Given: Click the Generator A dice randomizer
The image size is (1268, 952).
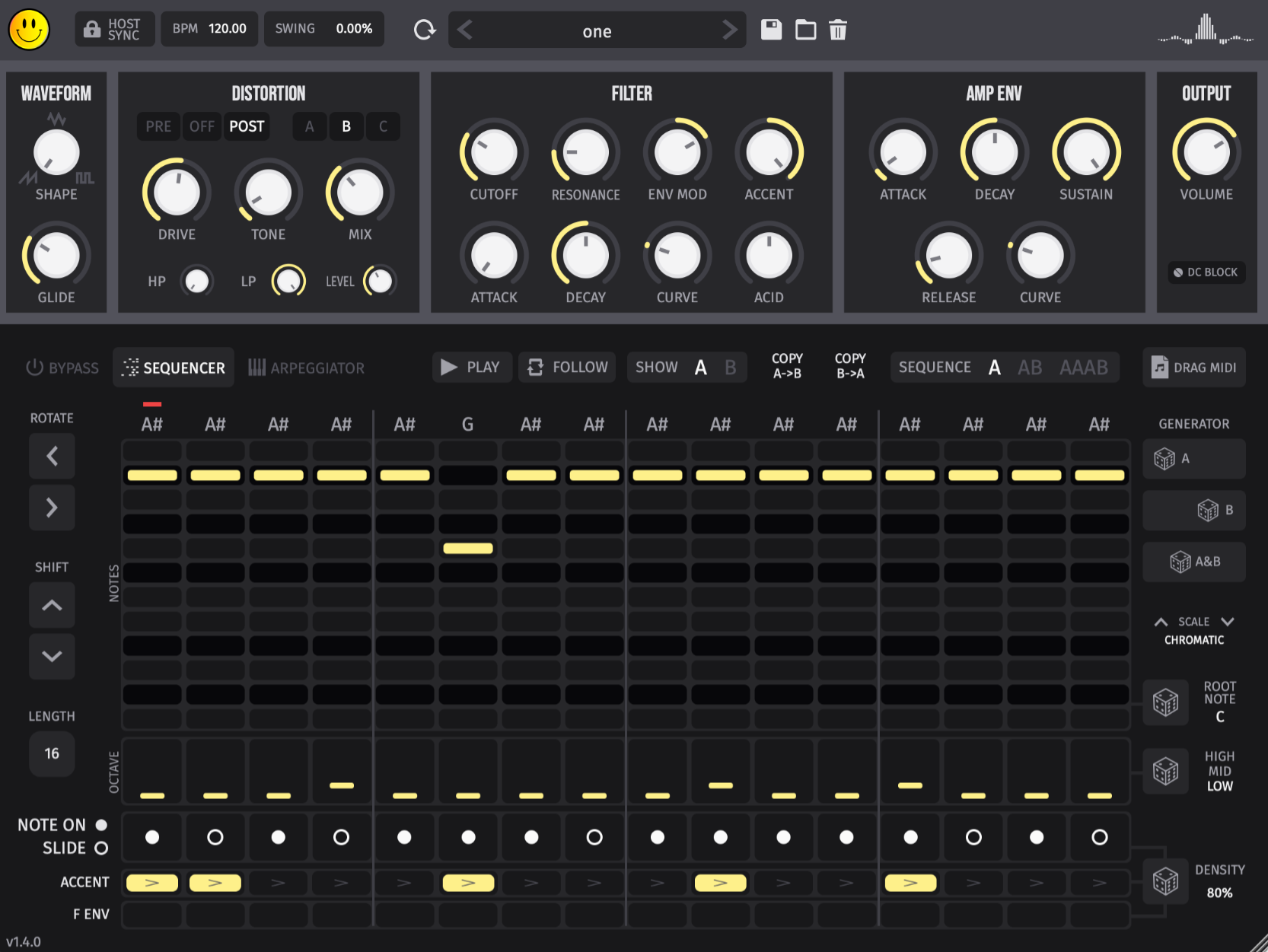Looking at the screenshot, I should (x=1164, y=459).
